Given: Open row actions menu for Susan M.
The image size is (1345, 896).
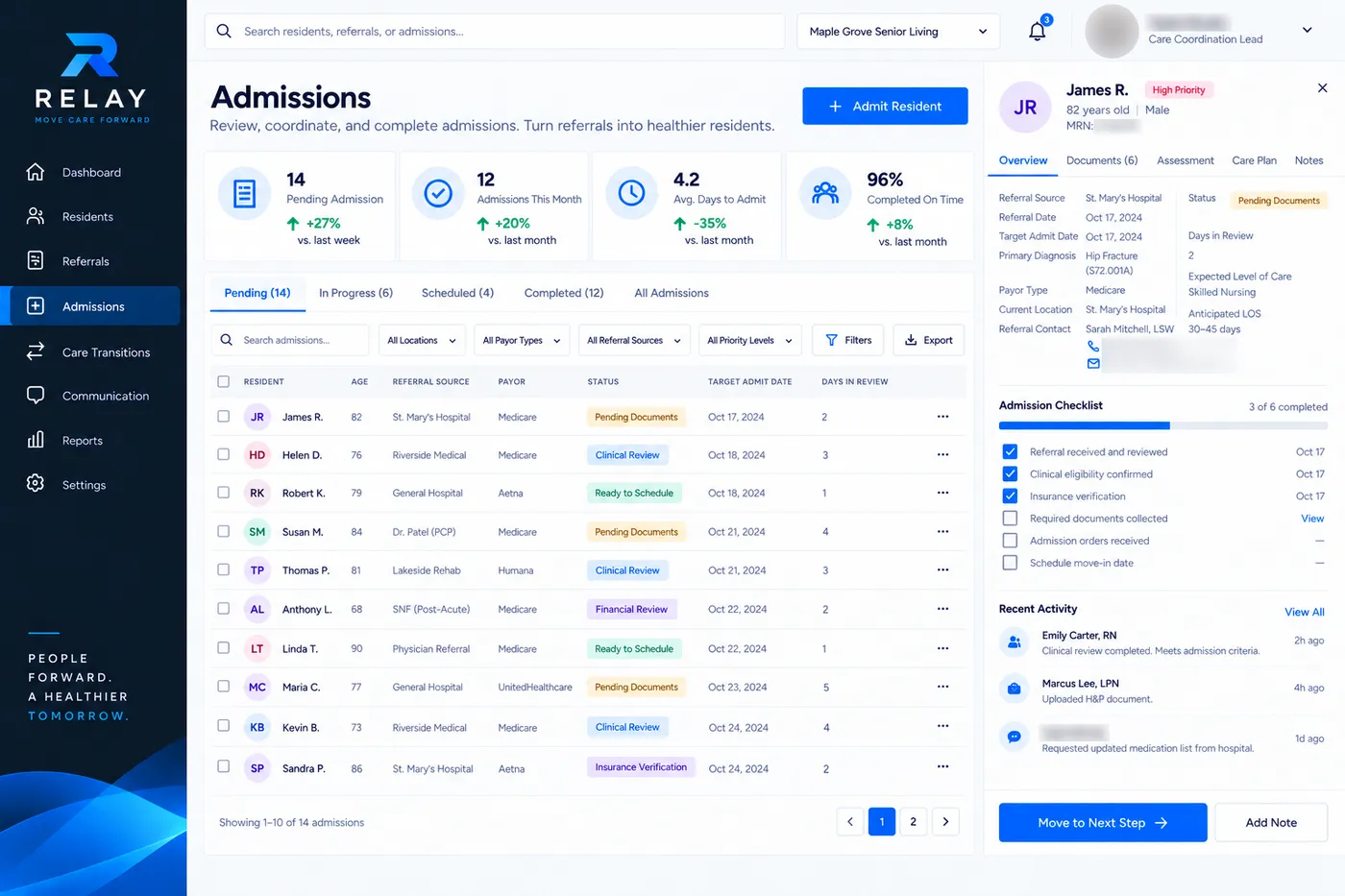Looking at the screenshot, I should [942, 531].
